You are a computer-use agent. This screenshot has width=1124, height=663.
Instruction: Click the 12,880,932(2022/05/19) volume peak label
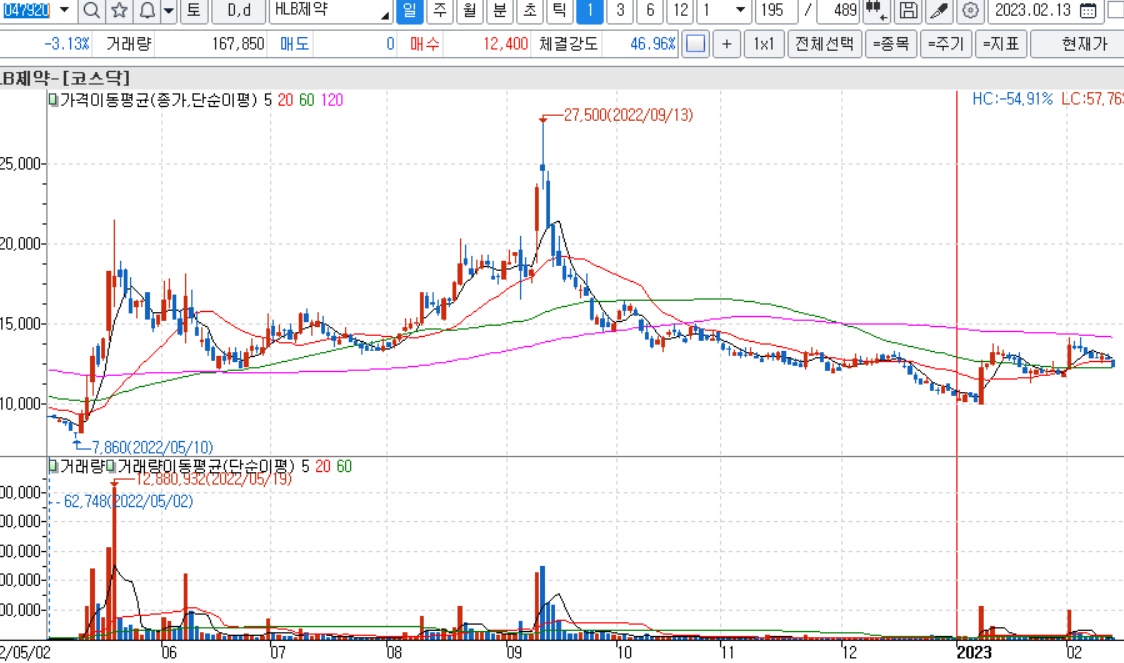214,479
